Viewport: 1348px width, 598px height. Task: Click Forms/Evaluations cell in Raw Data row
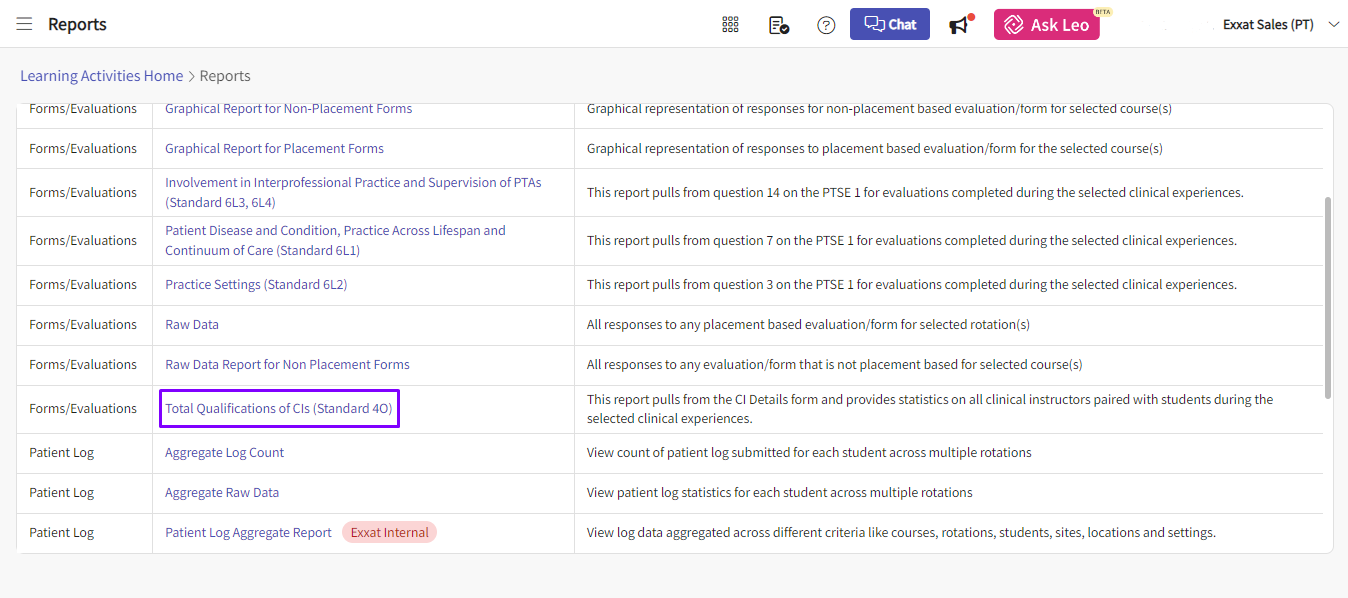[x=84, y=324]
